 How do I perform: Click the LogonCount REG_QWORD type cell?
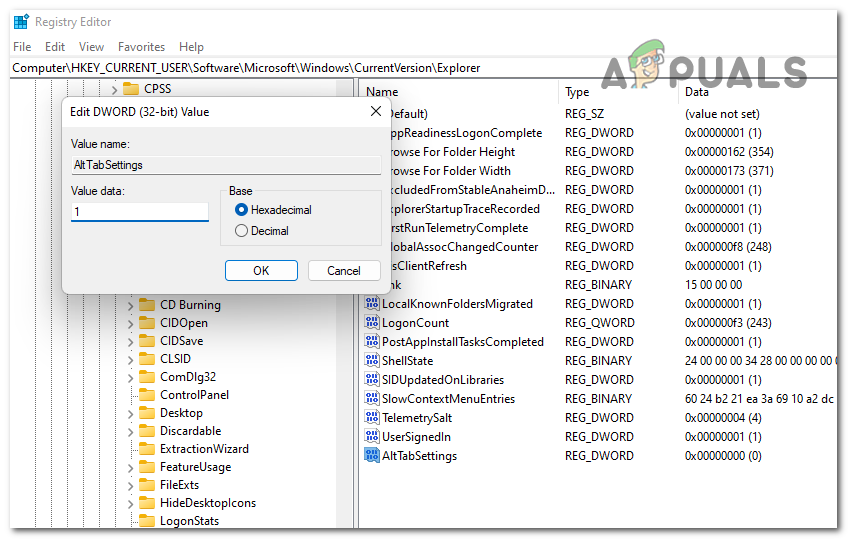click(600, 323)
